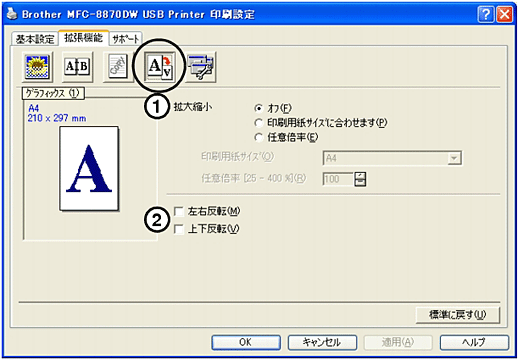Click the help question mark in the title bar

486,15
